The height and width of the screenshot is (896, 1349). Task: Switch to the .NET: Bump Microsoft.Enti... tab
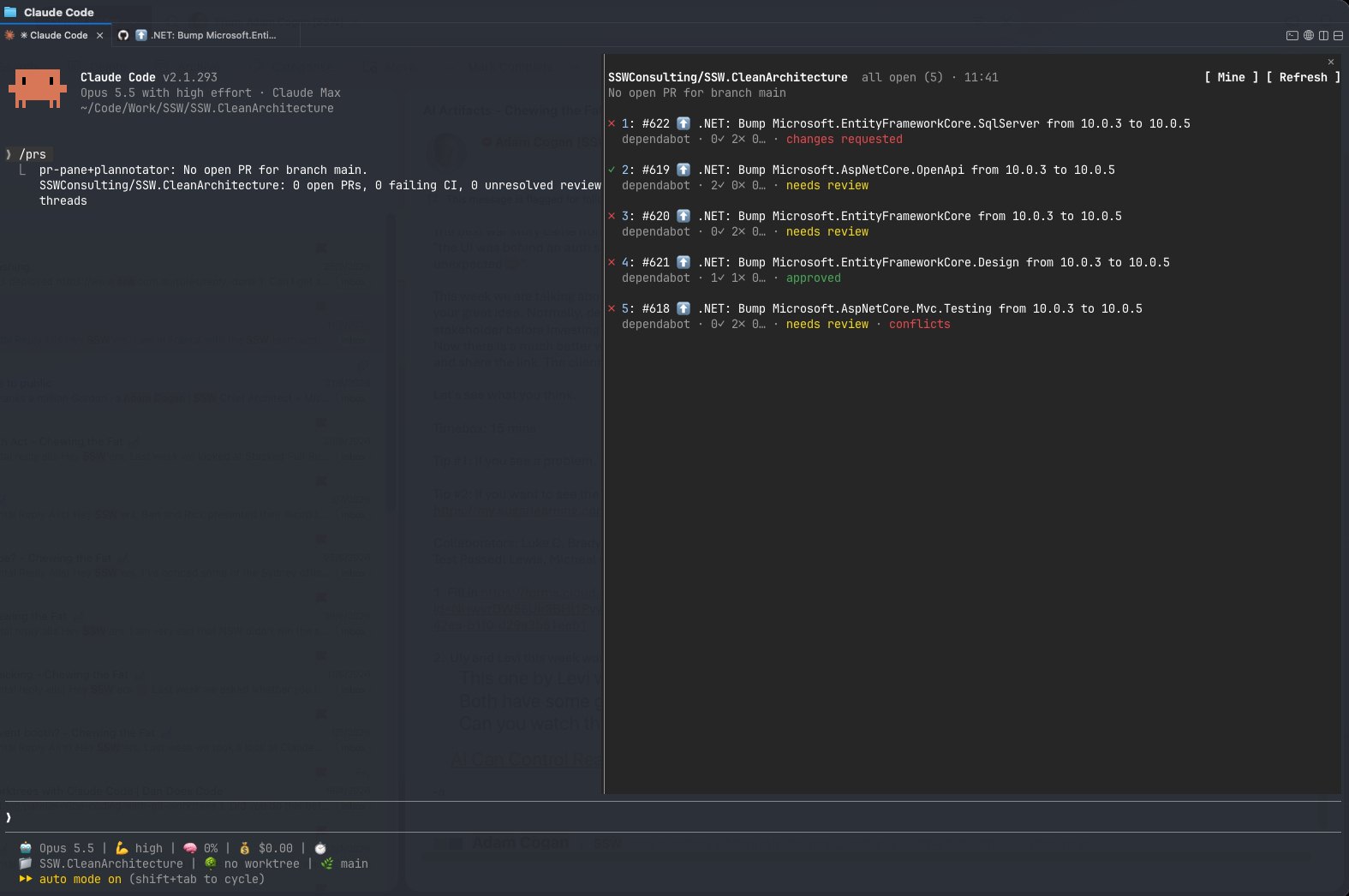coord(206,35)
